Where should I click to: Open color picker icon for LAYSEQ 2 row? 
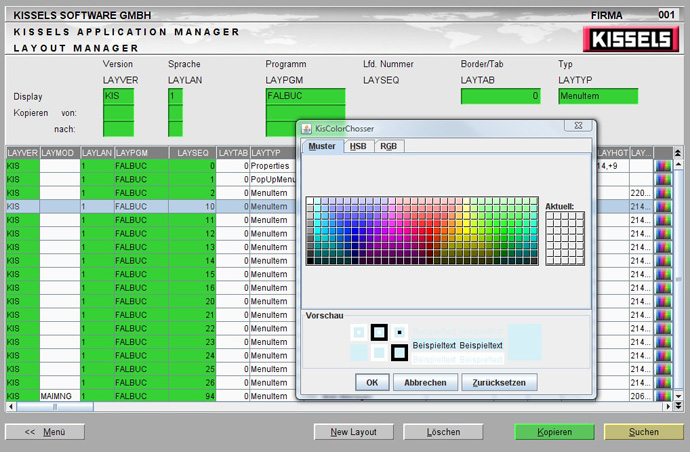[x=663, y=193]
